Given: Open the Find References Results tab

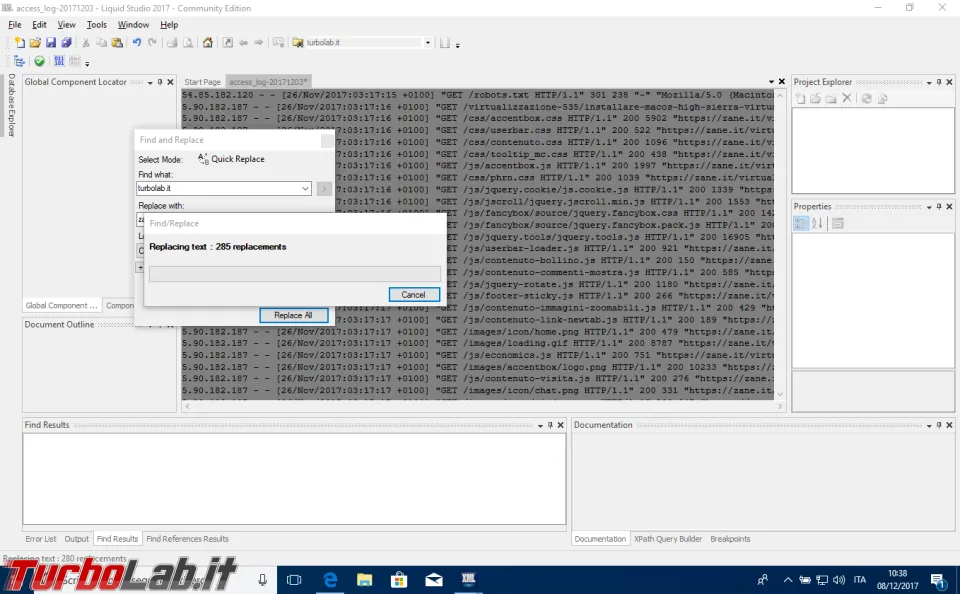Looking at the screenshot, I should (187, 539).
